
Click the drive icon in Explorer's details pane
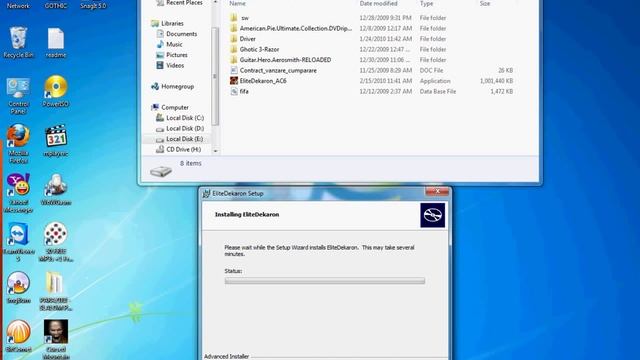161,171
